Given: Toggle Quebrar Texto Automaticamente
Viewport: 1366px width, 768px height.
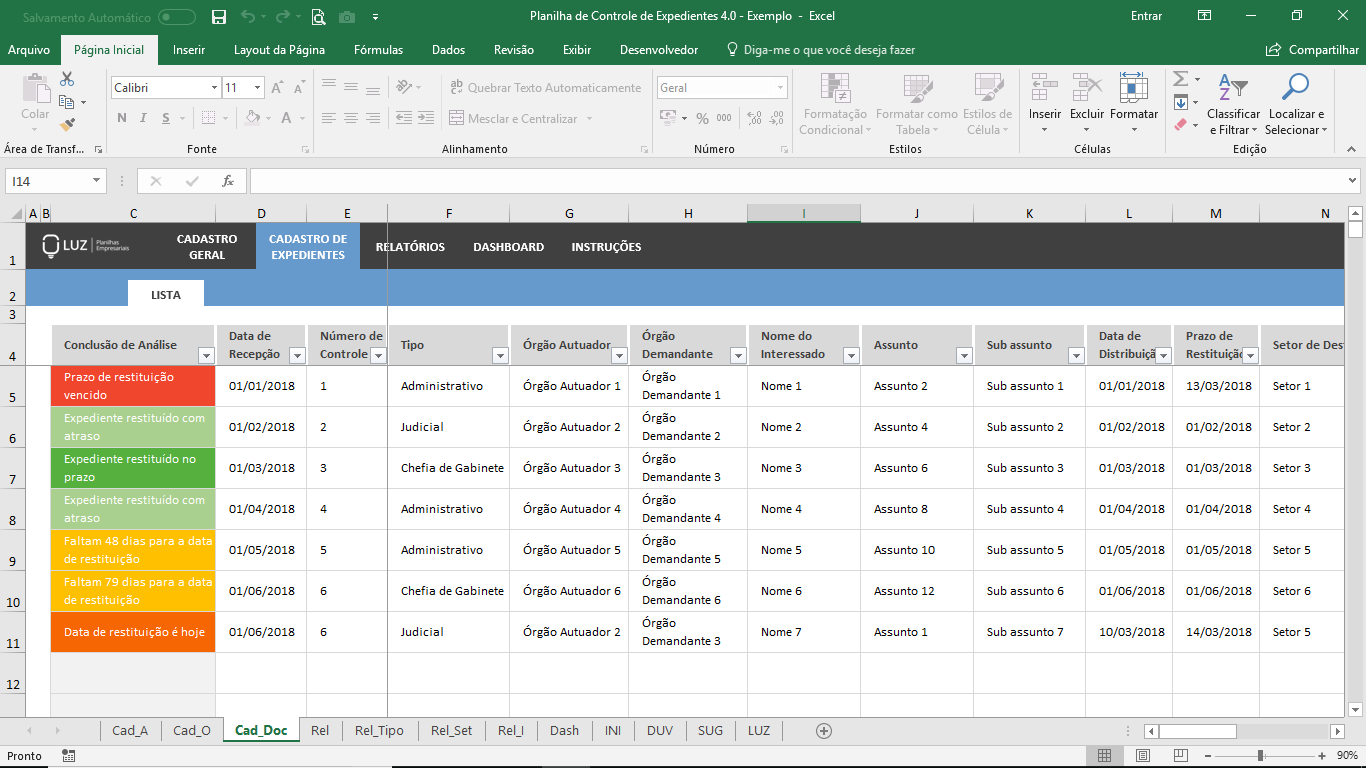Looking at the screenshot, I should click(546, 88).
